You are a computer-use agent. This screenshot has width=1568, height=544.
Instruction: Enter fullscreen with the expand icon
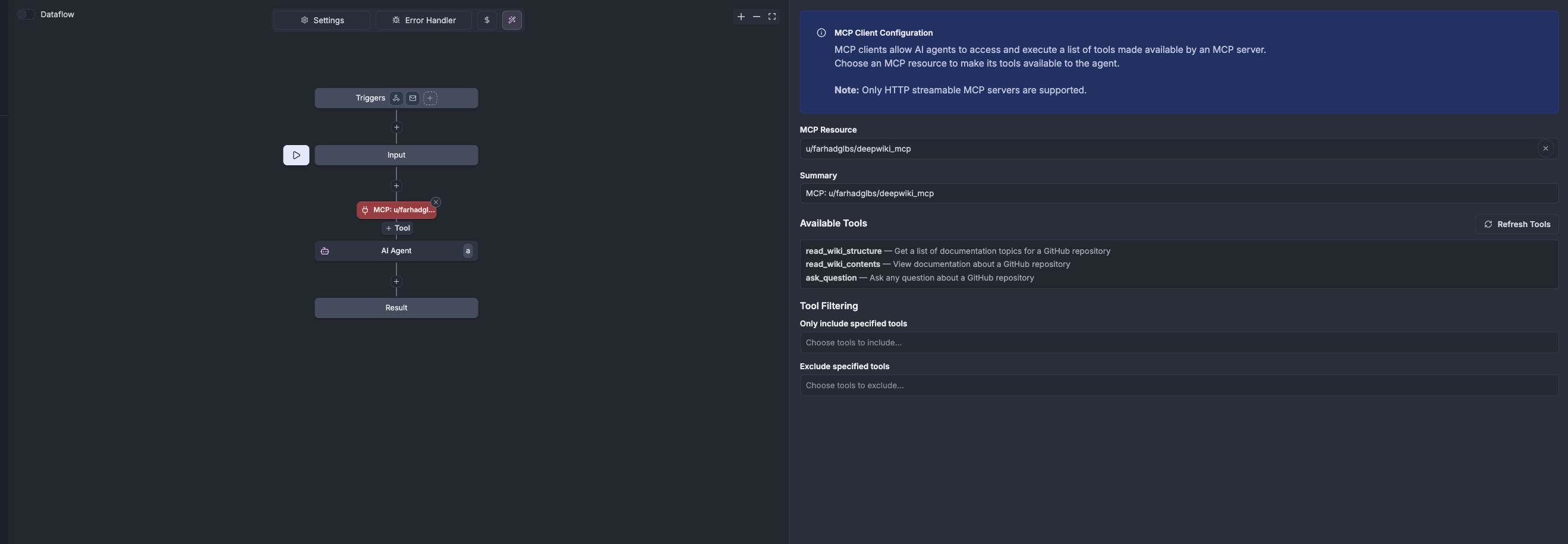point(772,17)
